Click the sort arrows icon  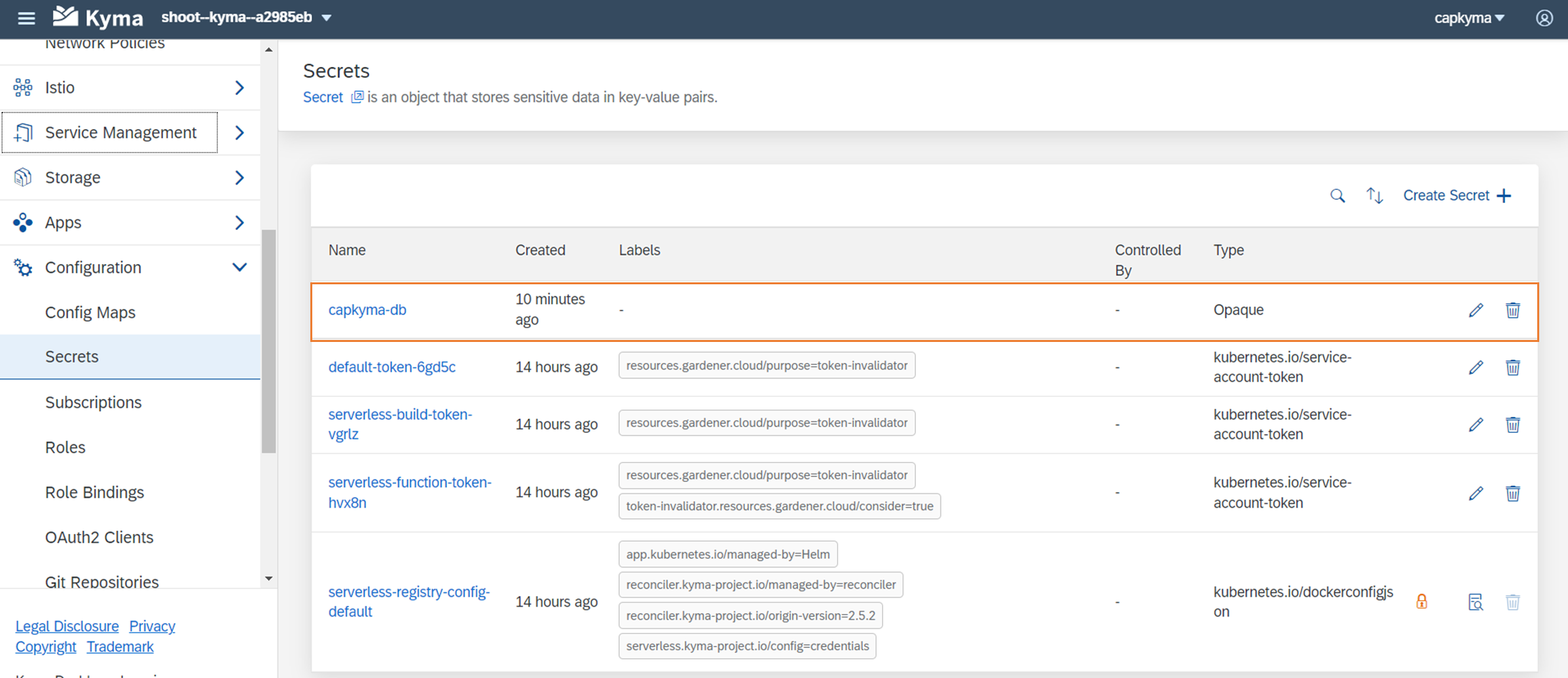pos(1374,195)
